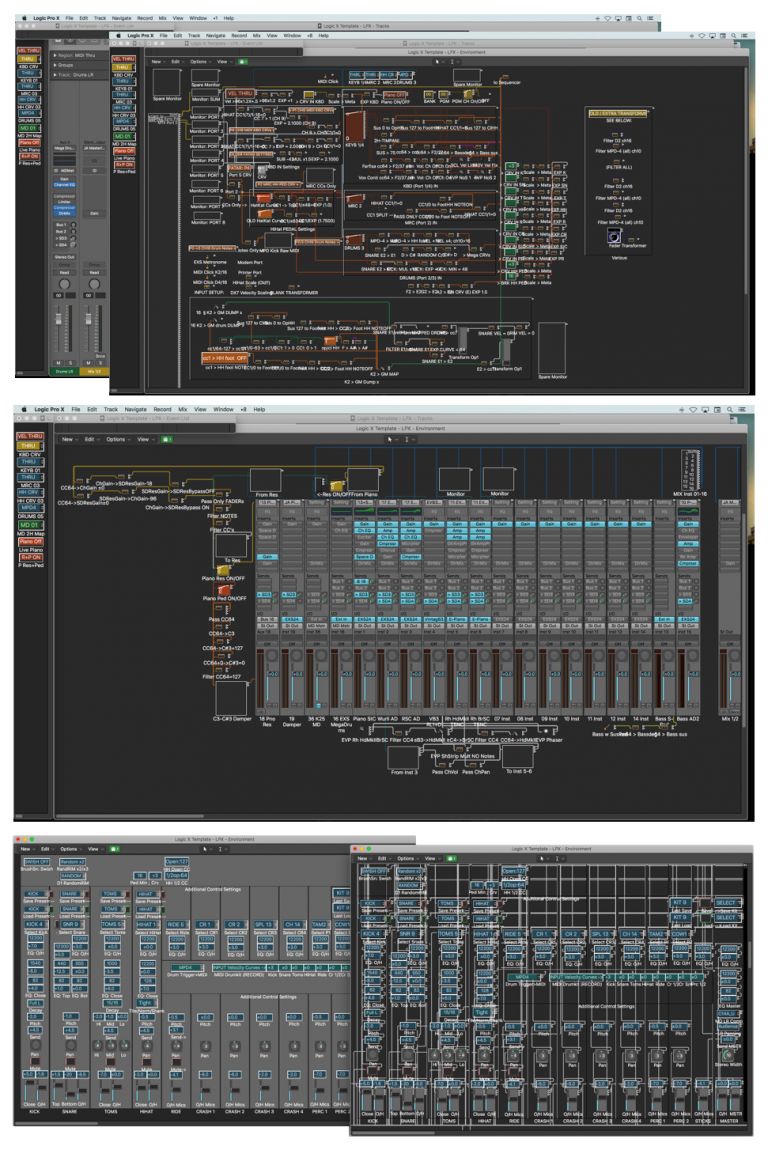
Task: Click volume fader of '18 Pno Res' channel strip
Action: [x=267, y=686]
